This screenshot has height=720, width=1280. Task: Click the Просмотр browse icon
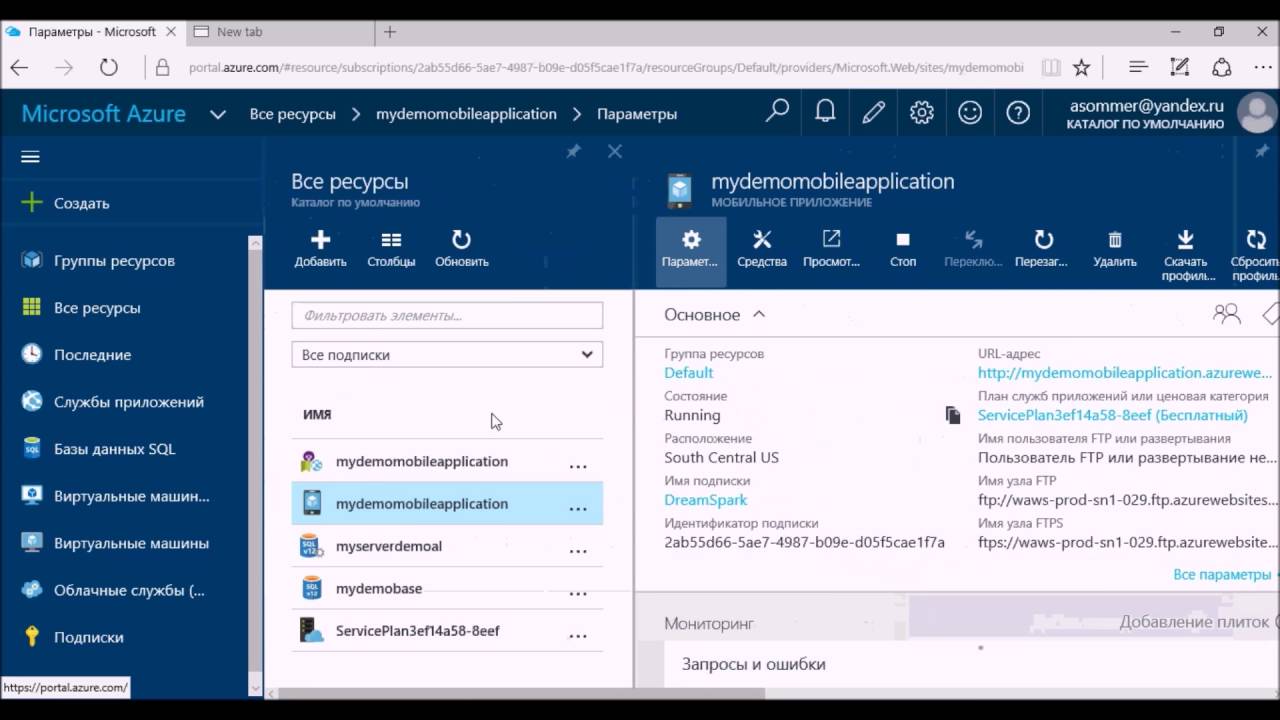pos(832,240)
